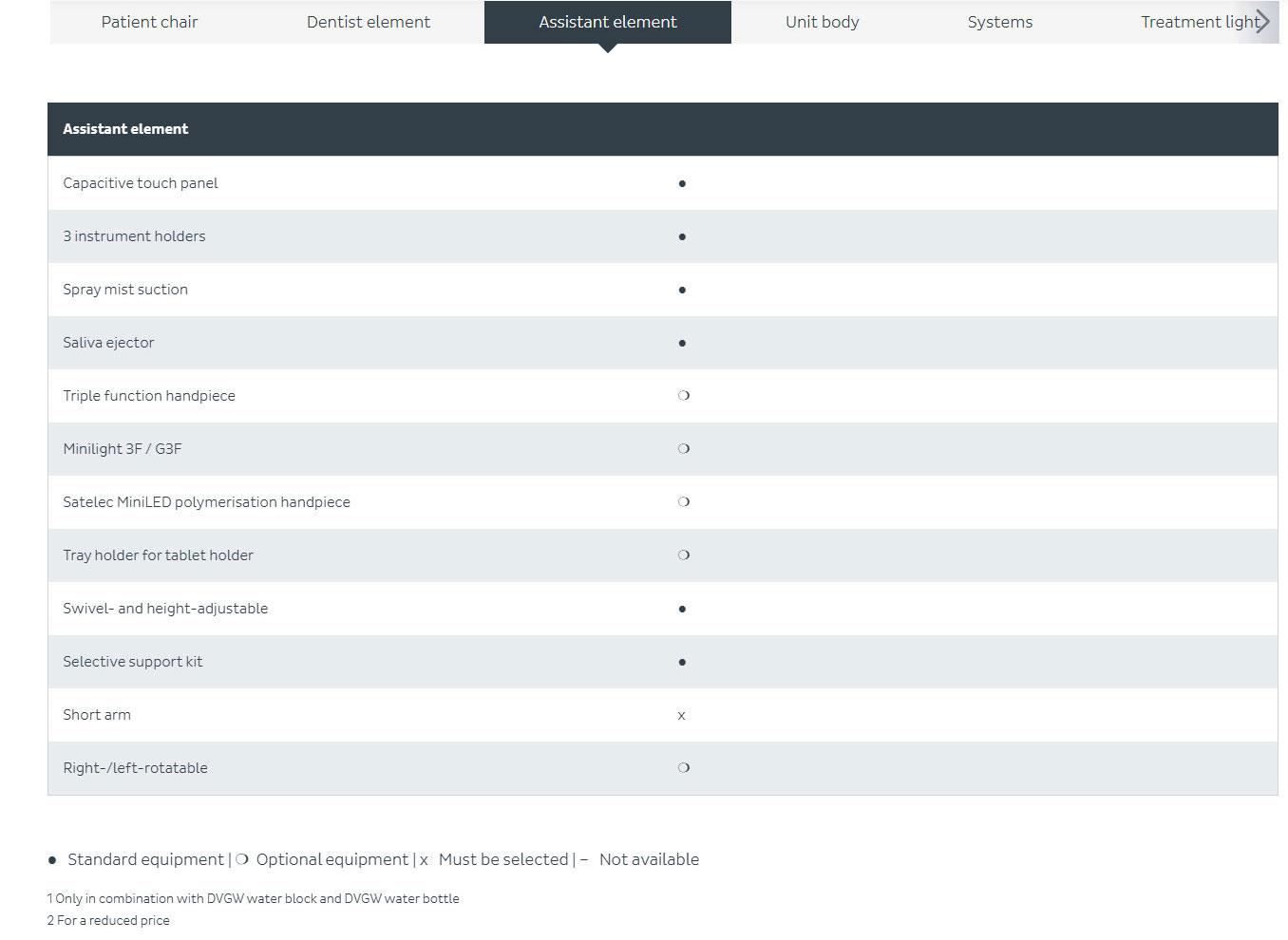Click the x mark for Short arm

(x=681, y=716)
